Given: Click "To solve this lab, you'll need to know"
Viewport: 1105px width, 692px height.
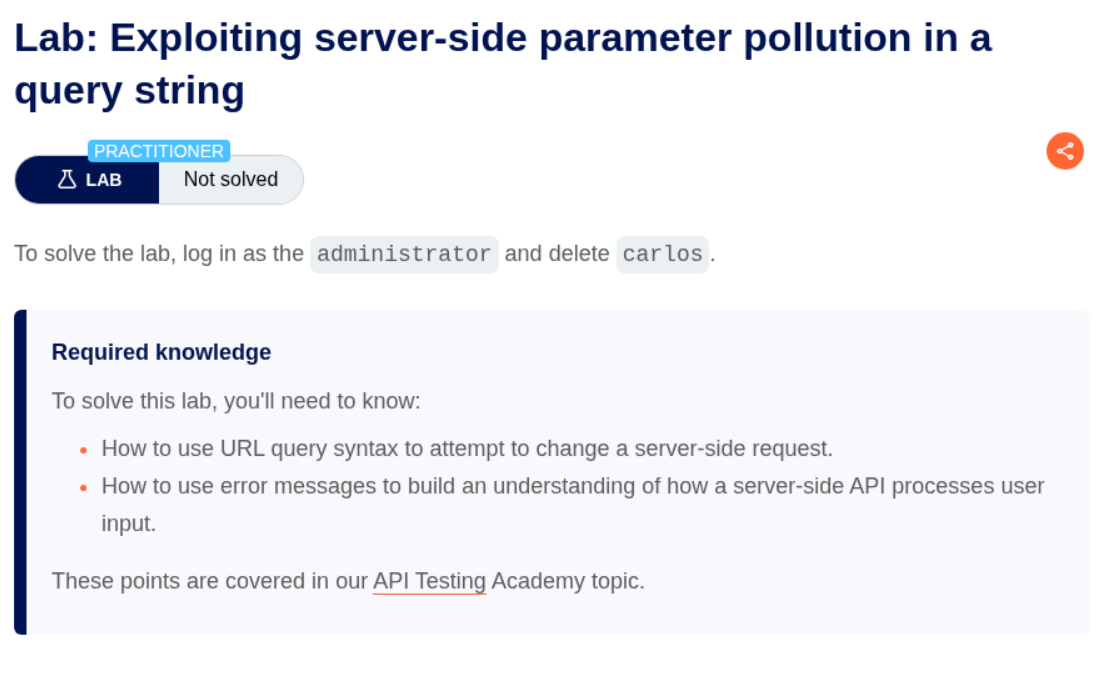Looking at the screenshot, I should click(x=236, y=401).
